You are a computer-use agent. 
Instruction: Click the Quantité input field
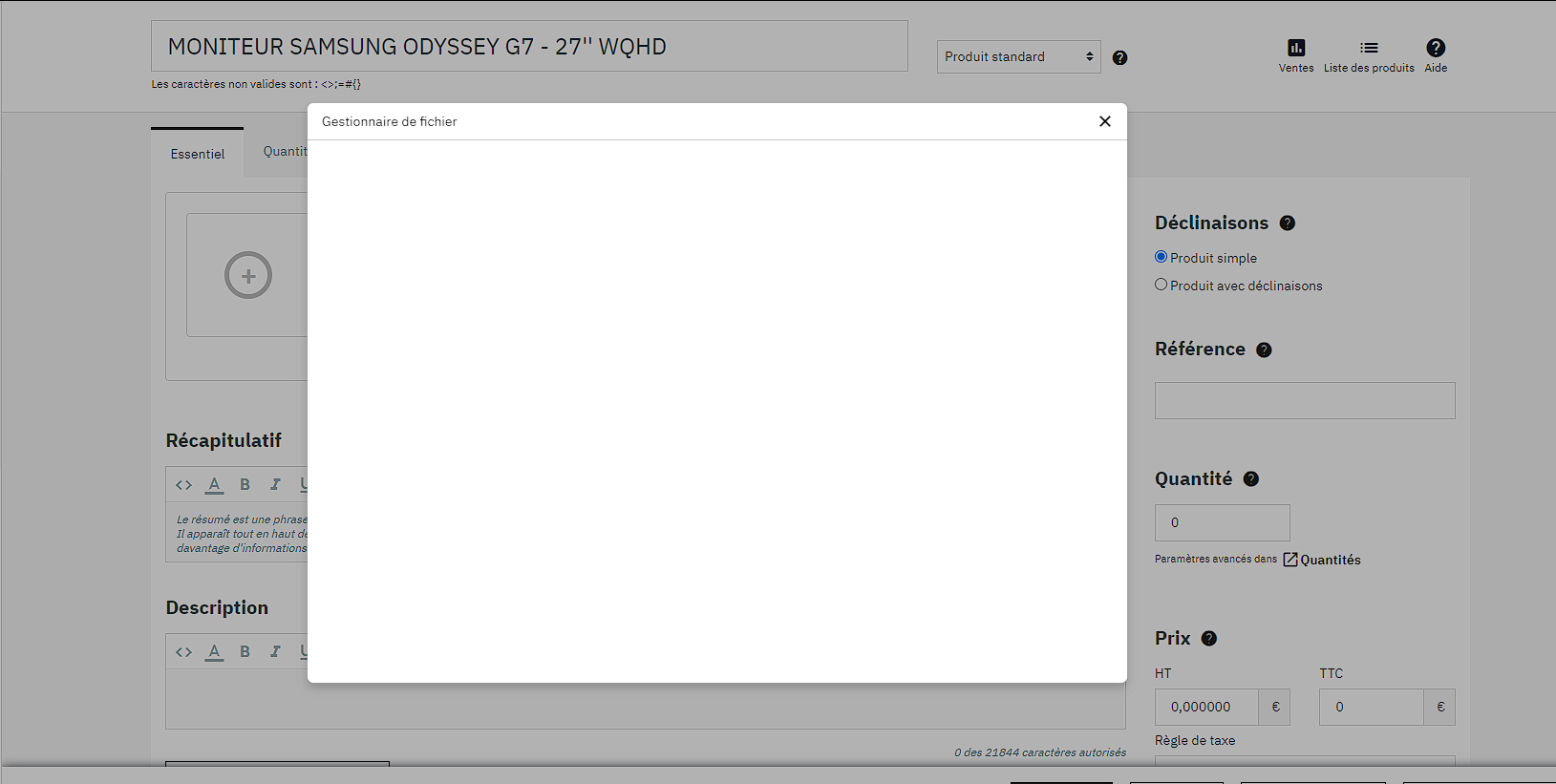point(1223,523)
